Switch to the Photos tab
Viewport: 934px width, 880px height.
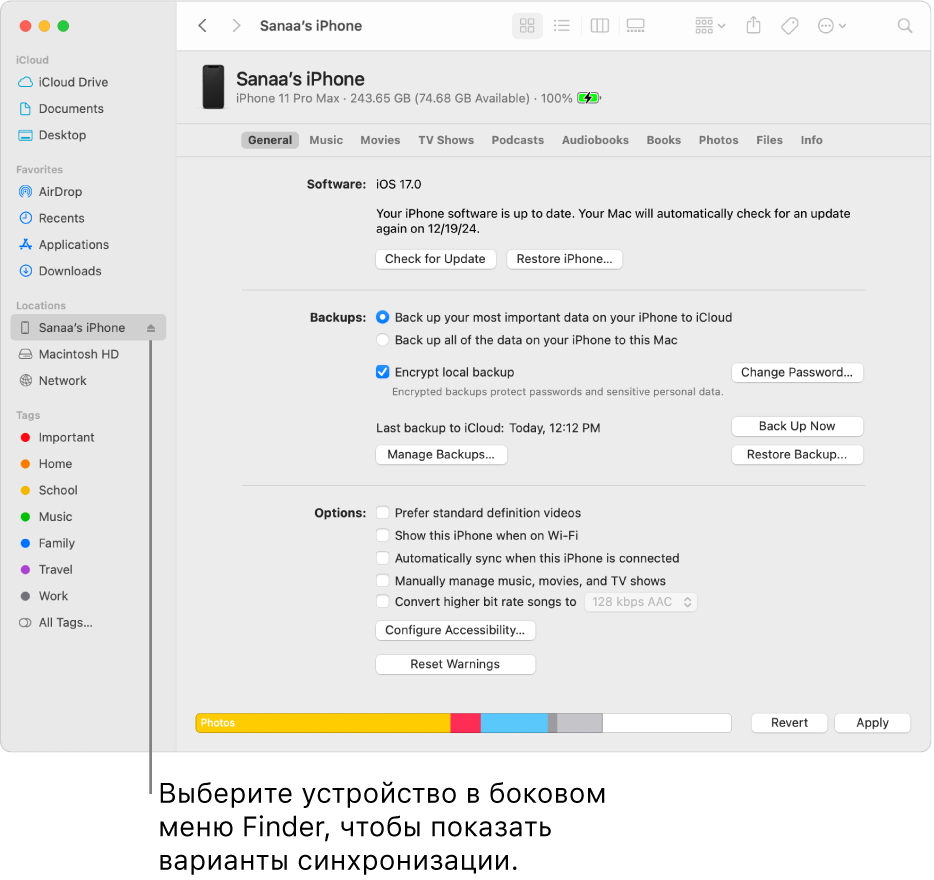pos(718,140)
